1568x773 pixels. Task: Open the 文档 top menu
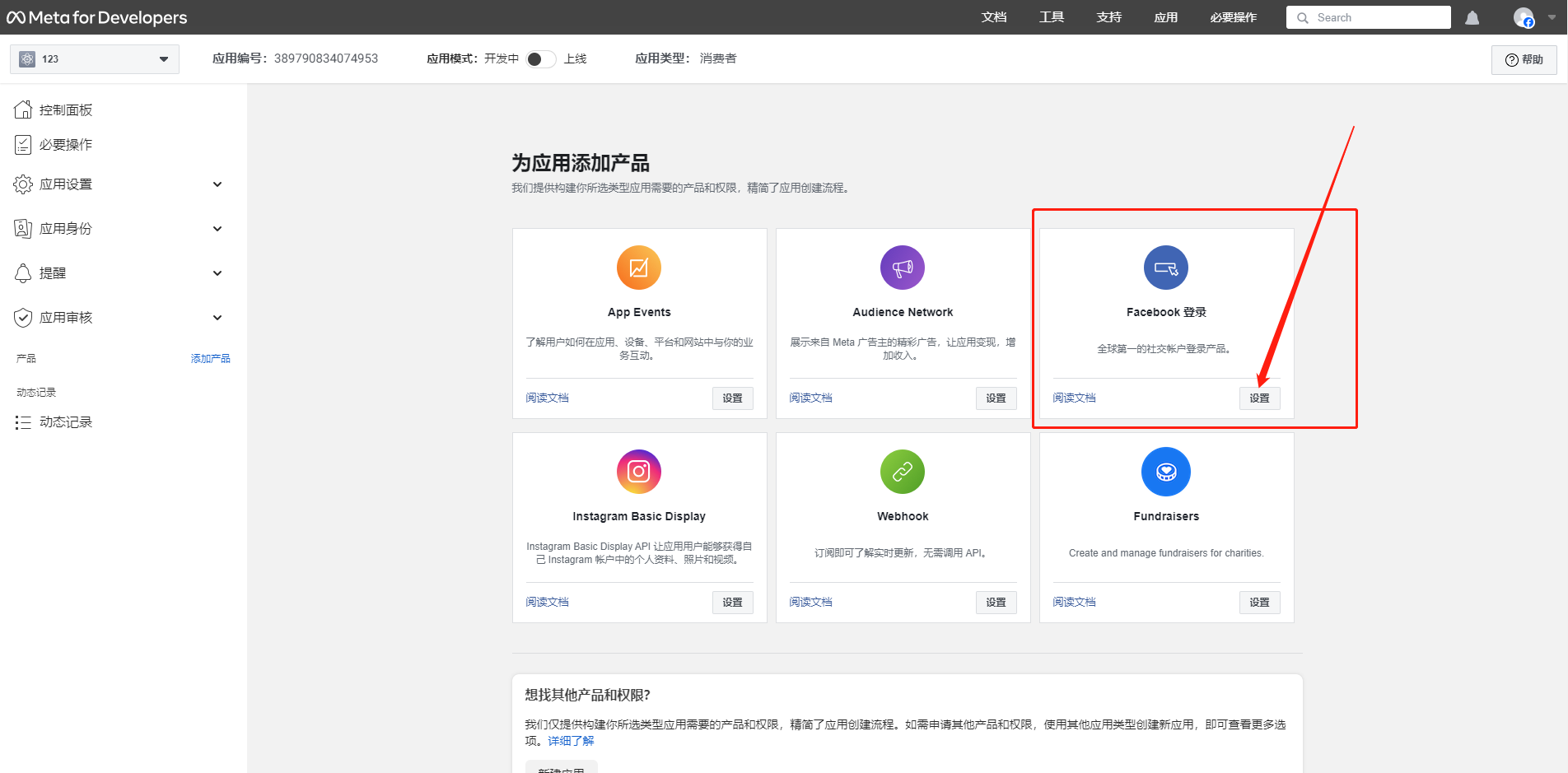(994, 17)
